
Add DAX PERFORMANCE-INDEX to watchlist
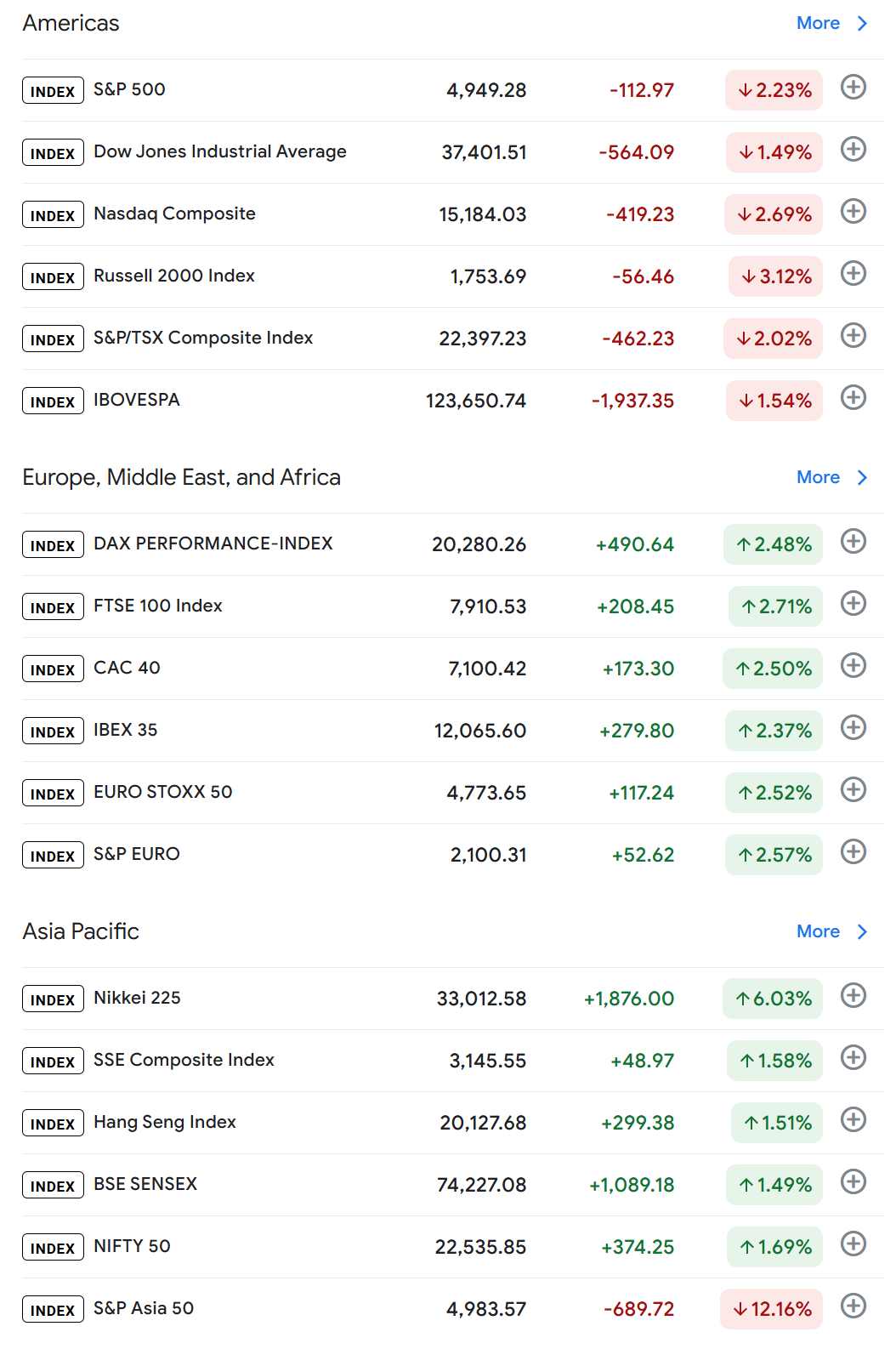(x=853, y=541)
